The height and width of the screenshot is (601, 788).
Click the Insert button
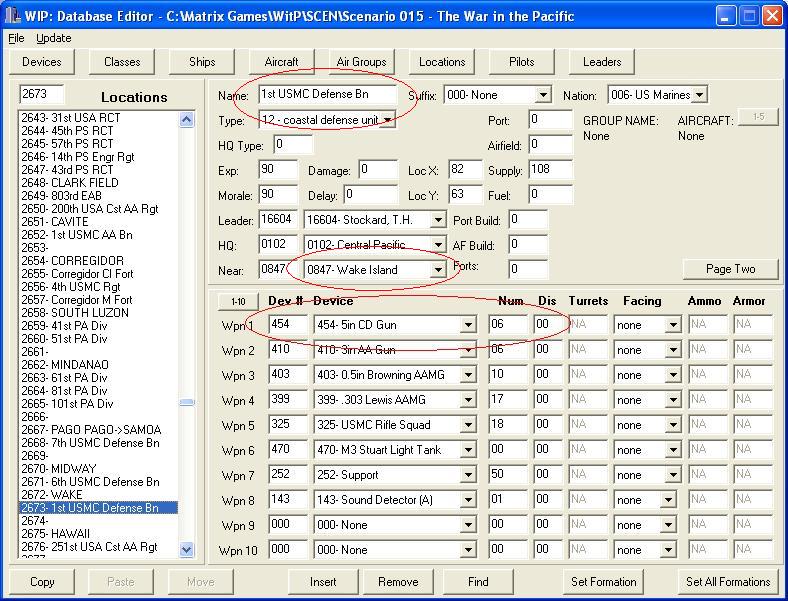(323, 582)
